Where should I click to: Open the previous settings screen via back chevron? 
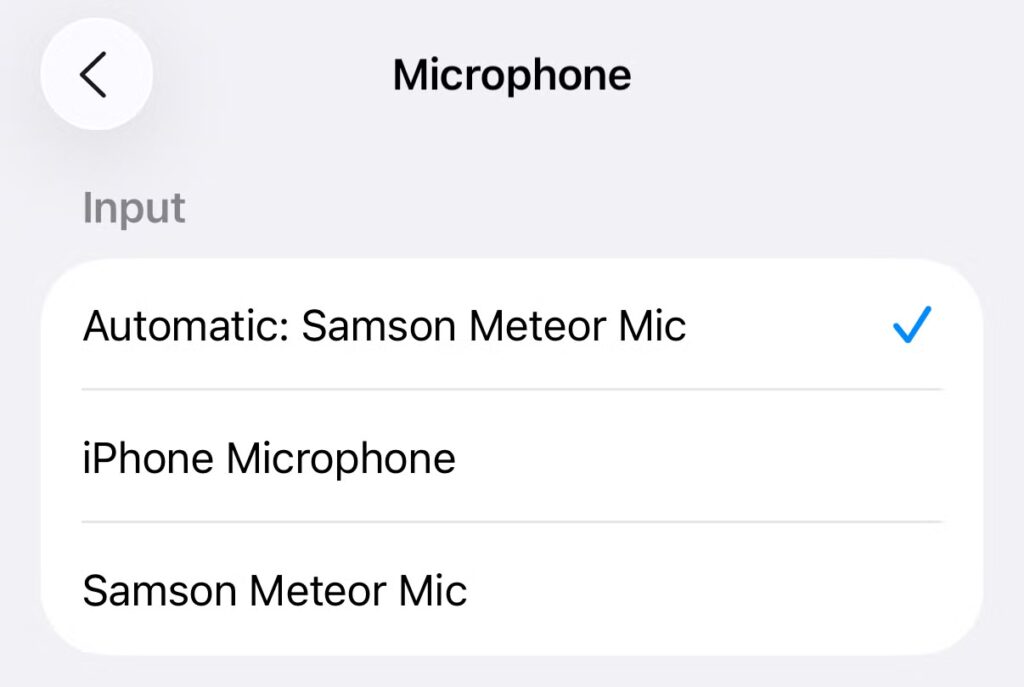click(96, 73)
